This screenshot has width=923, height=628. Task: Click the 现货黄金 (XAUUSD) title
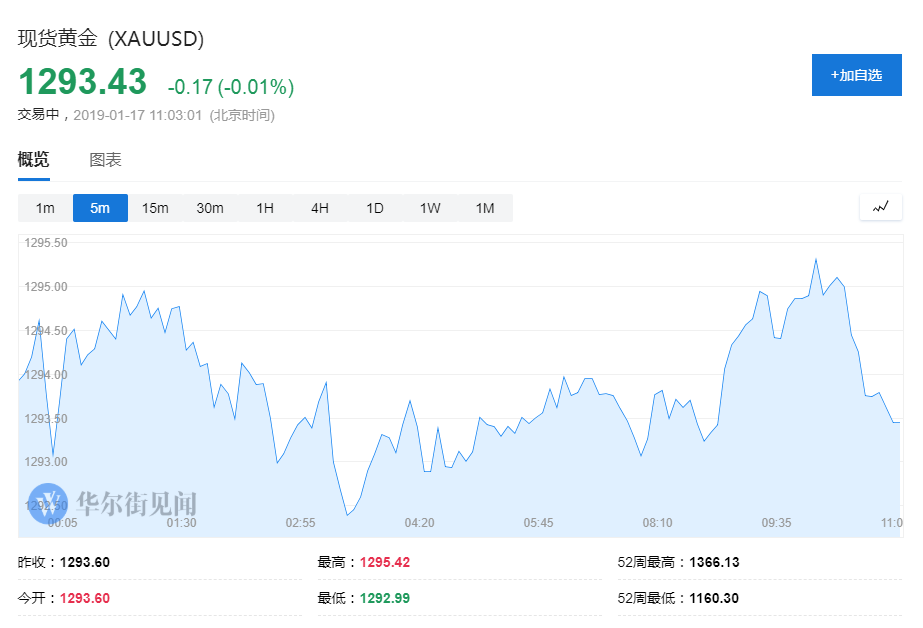111,39
